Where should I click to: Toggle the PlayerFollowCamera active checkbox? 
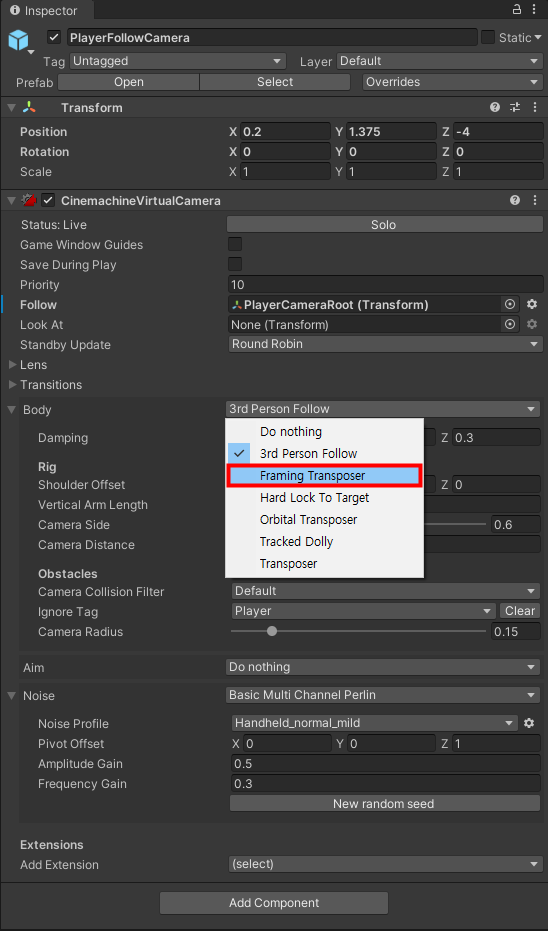point(54,37)
